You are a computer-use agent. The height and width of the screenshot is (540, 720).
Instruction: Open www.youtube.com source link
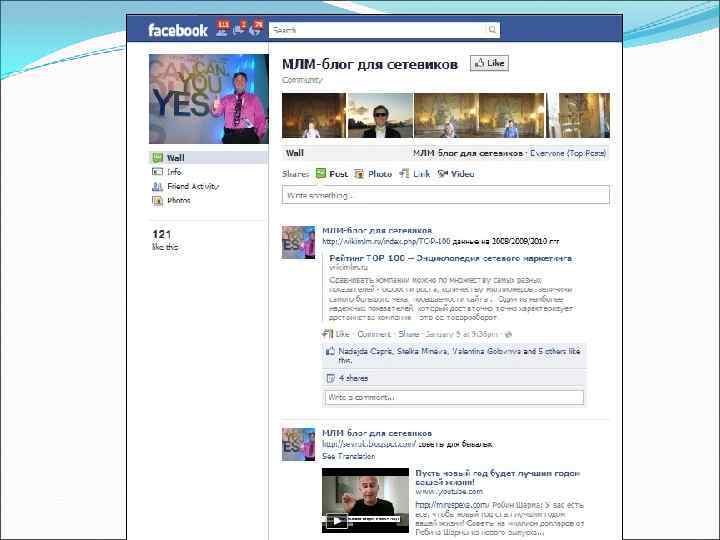click(449, 491)
